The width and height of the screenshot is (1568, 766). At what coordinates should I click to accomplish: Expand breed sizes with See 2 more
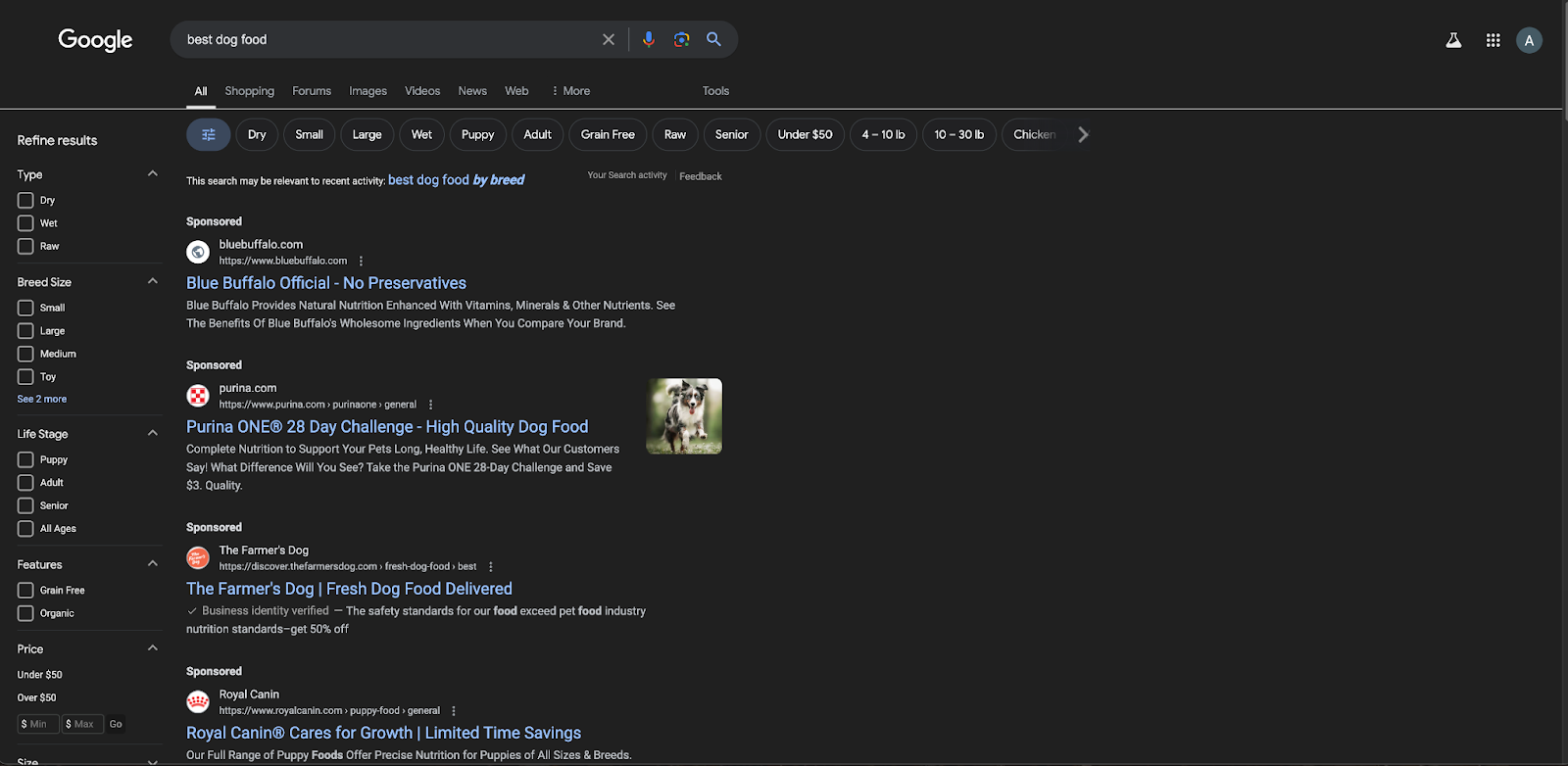click(42, 399)
